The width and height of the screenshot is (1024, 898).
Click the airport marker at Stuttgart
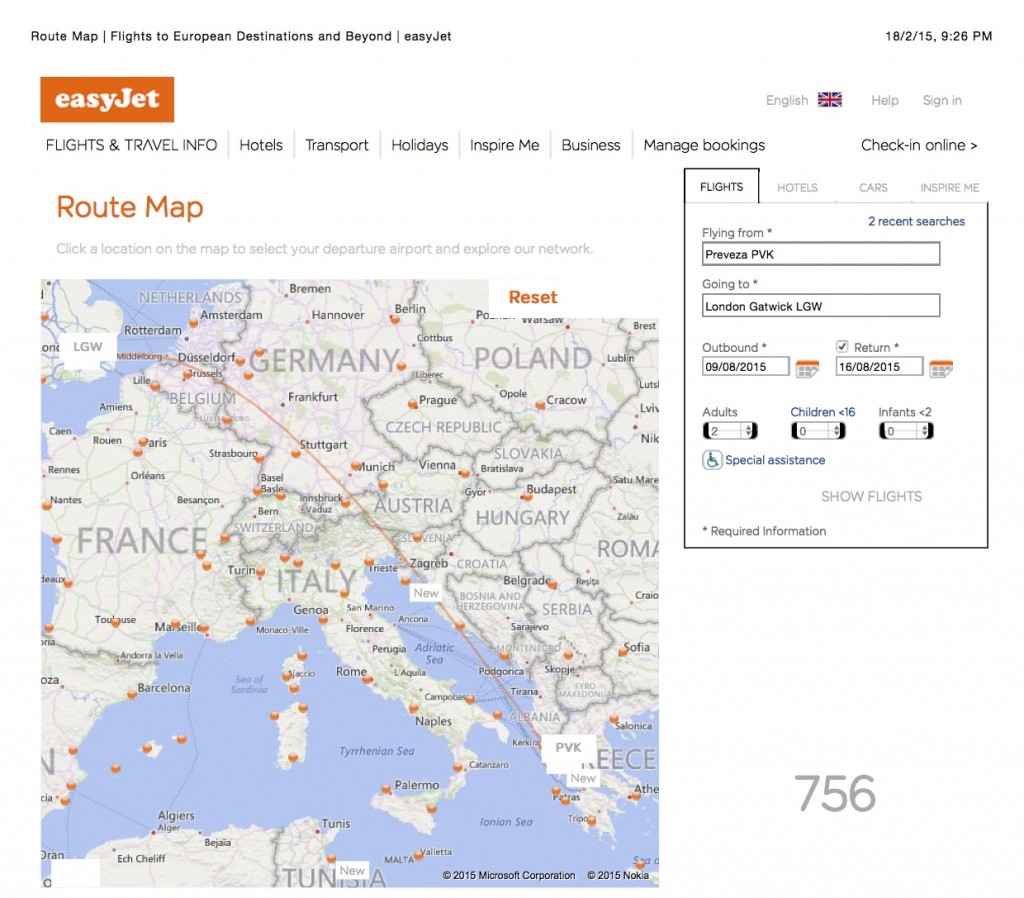(x=296, y=453)
